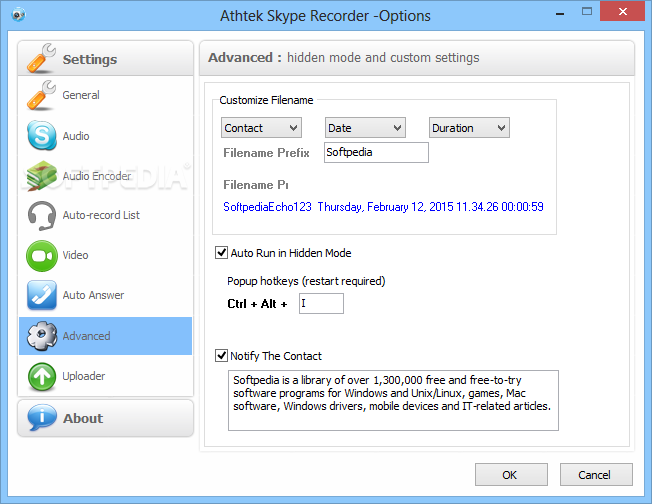This screenshot has width=652, height=504.
Task: Click the gear Advanced icon
Action: 42,336
